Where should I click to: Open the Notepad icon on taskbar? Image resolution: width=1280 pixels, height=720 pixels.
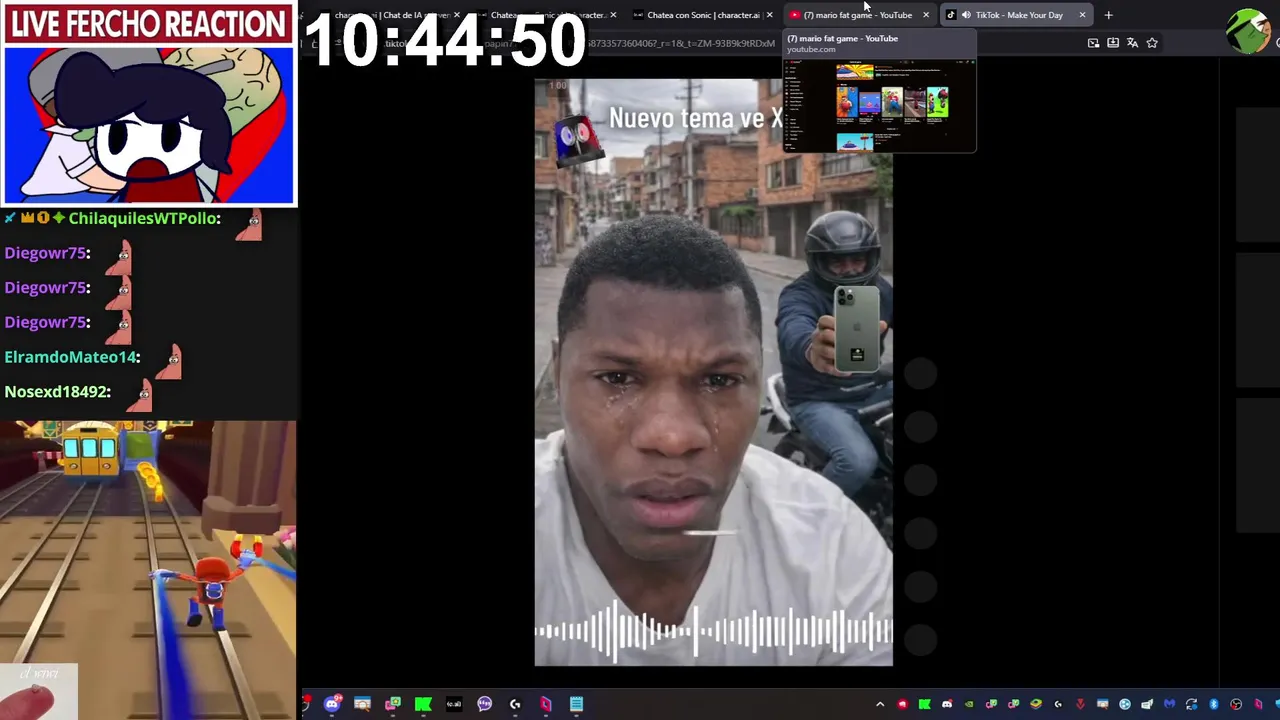[576, 704]
